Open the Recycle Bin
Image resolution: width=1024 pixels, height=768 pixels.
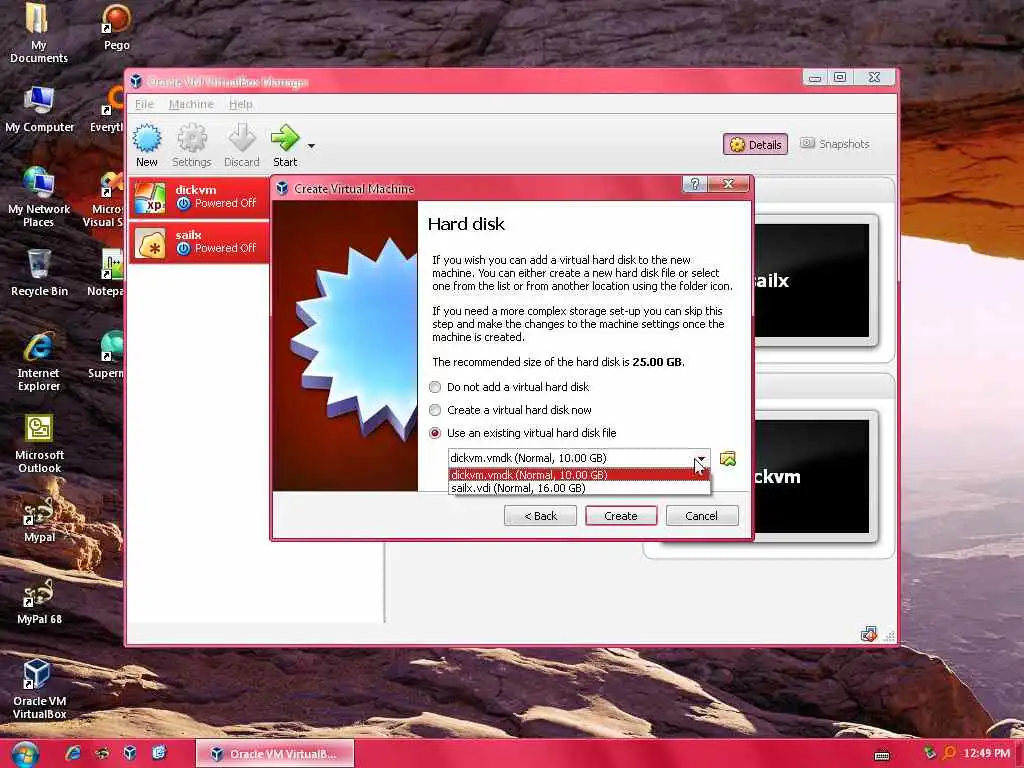39,273
